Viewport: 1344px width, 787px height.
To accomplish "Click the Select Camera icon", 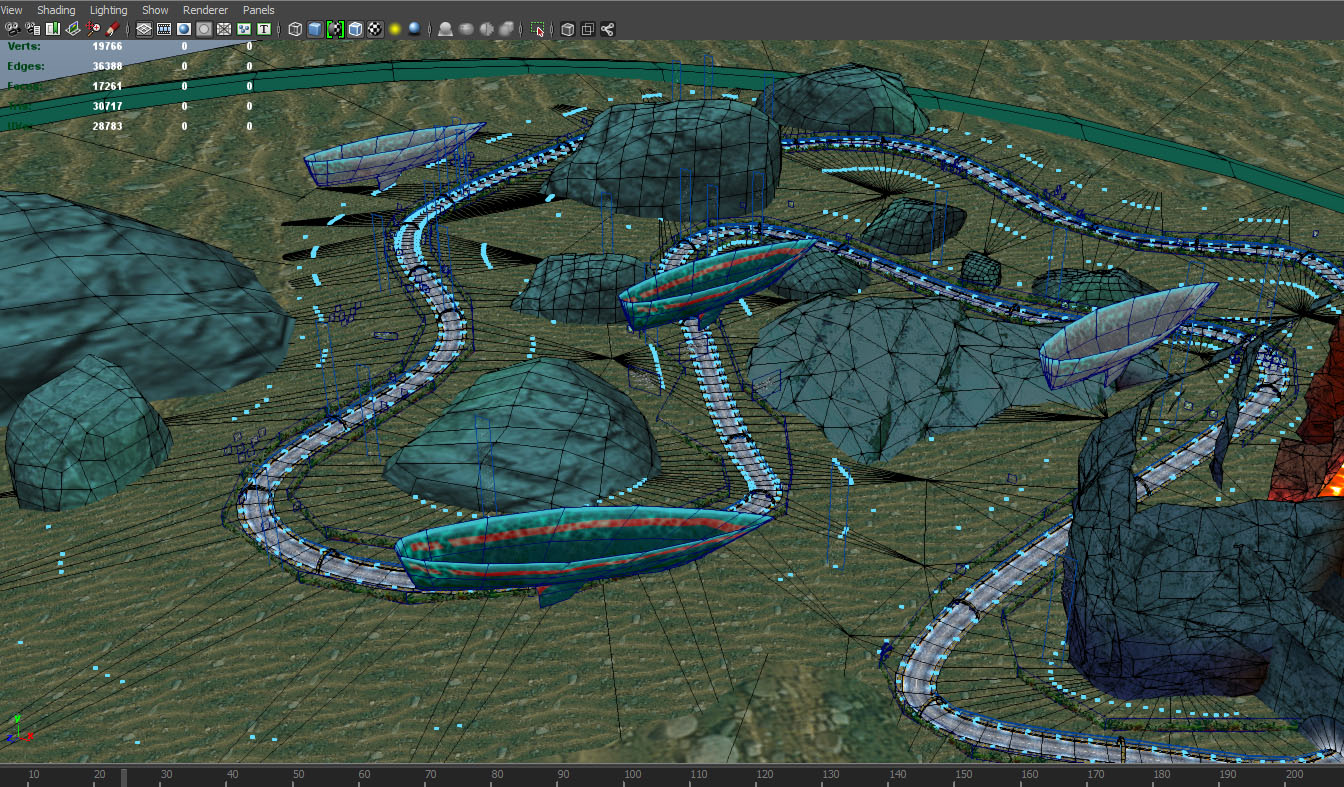I will coord(13,29).
